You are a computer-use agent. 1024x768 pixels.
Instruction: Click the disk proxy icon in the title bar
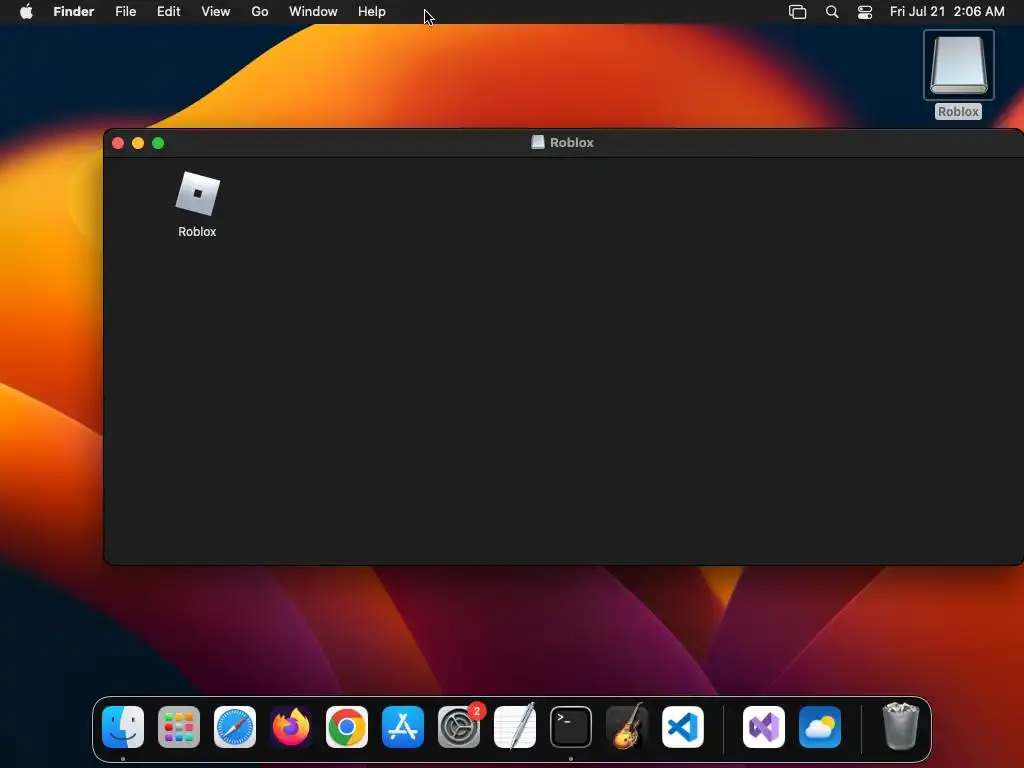(x=537, y=142)
